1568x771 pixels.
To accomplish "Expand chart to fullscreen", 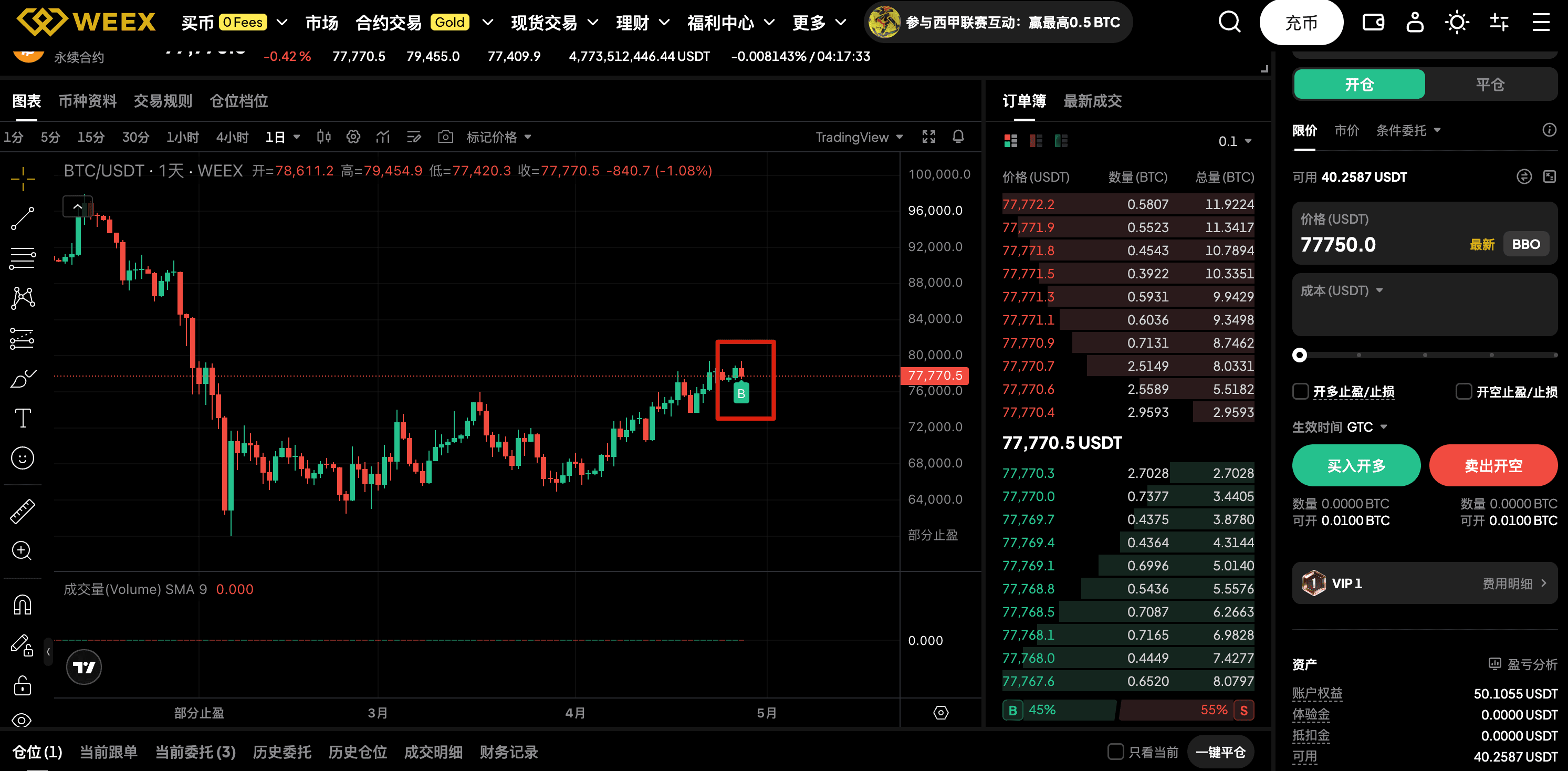I will 929,137.
